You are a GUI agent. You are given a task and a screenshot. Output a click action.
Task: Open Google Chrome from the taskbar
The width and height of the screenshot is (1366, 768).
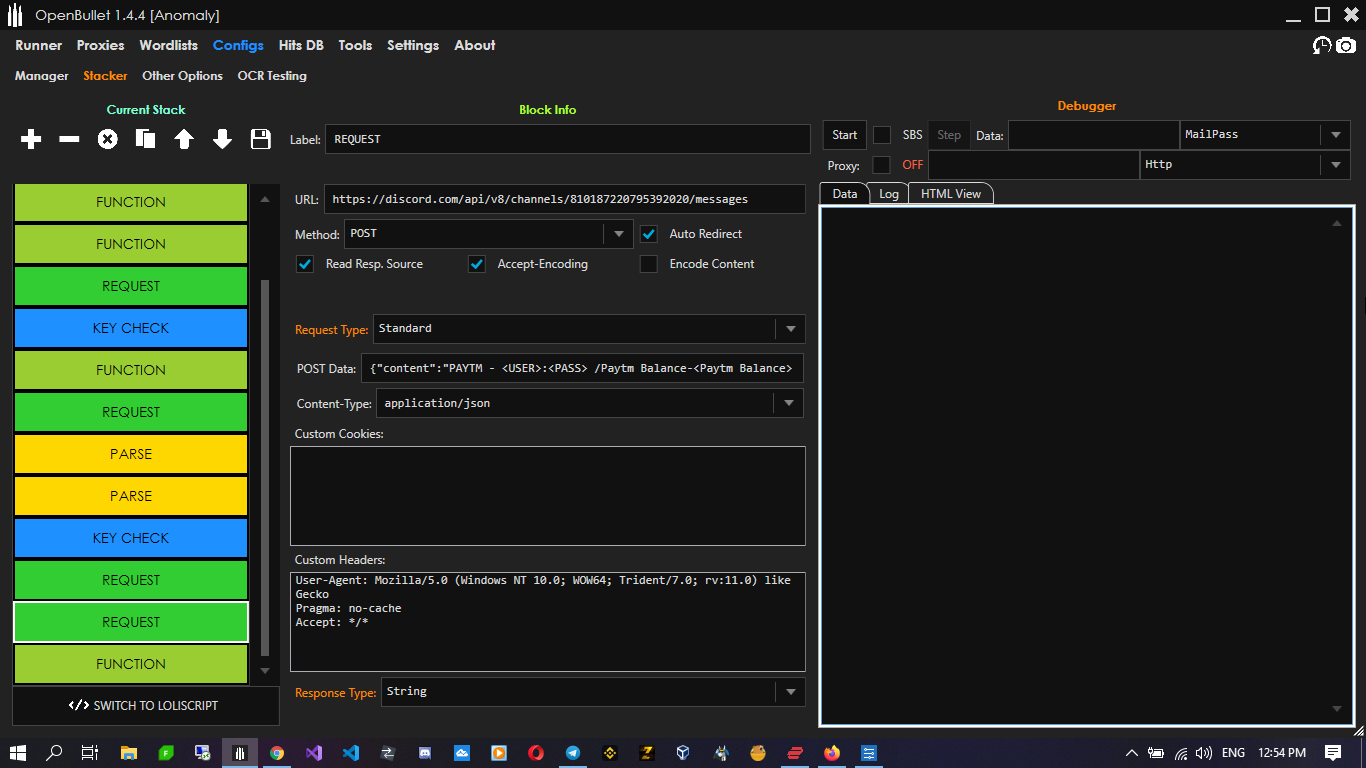coord(277,753)
